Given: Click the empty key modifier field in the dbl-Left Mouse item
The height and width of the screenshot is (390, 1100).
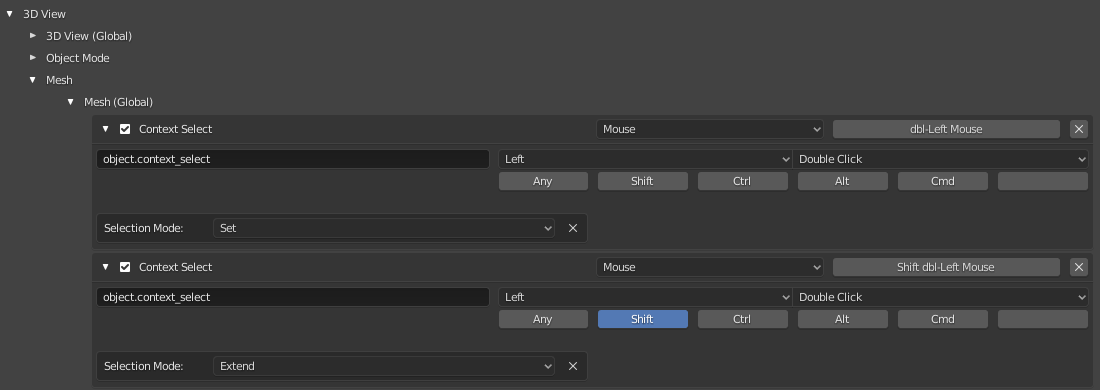Looking at the screenshot, I should tap(1042, 181).
